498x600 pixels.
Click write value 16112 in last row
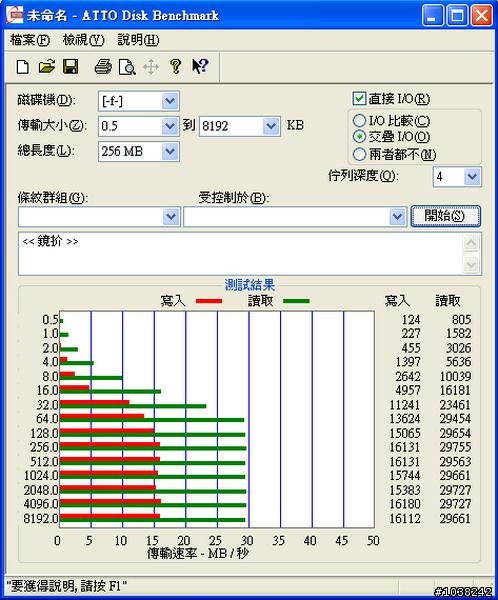[405, 518]
